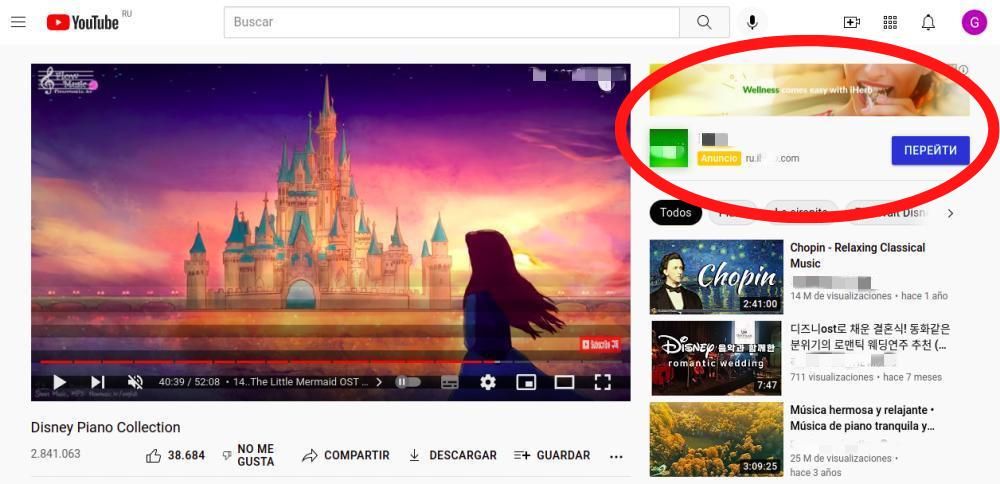Open the Disney romantic wedding thumbnail
The height and width of the screenshot is (484, 1000).
click(x=716, y=358)
